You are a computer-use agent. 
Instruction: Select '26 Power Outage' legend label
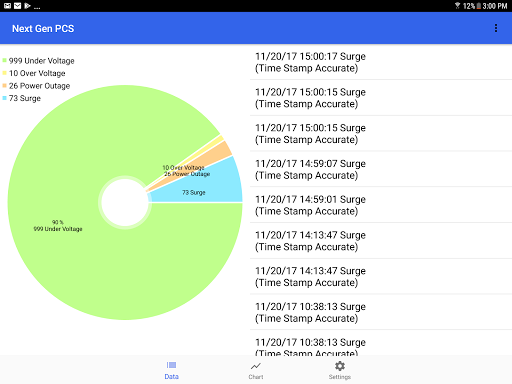39,86
